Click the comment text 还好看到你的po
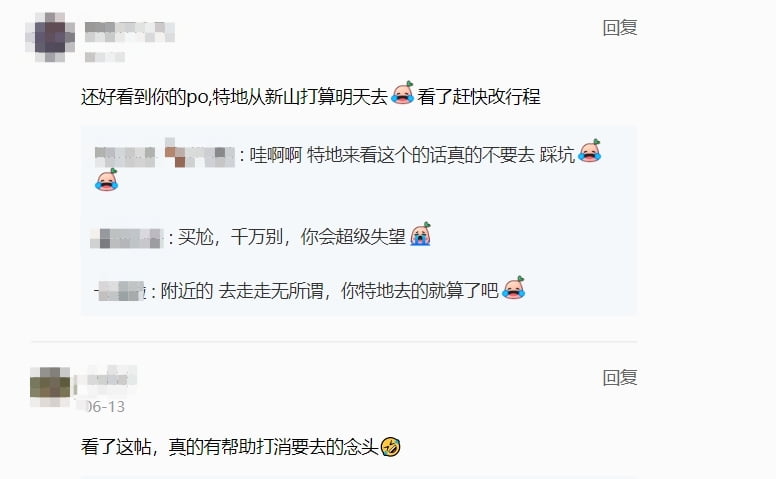The width and height of the screenshot is (776, 479). click(x=145, y=96)
